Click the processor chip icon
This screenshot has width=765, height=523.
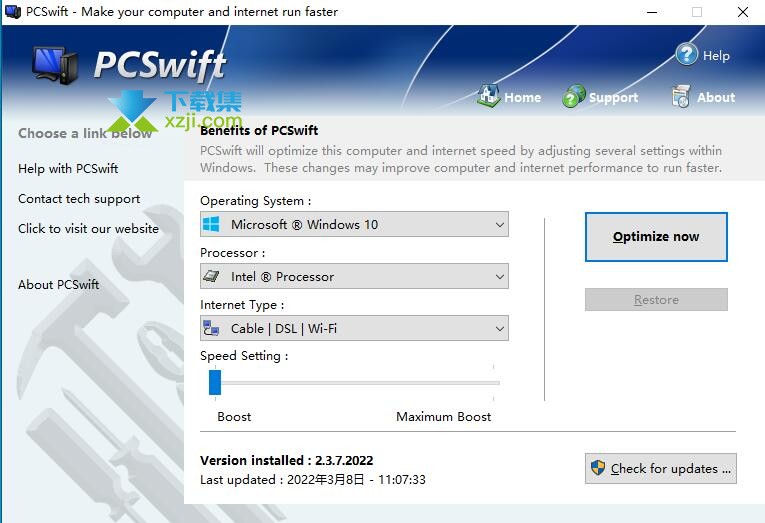coord(211,276)
